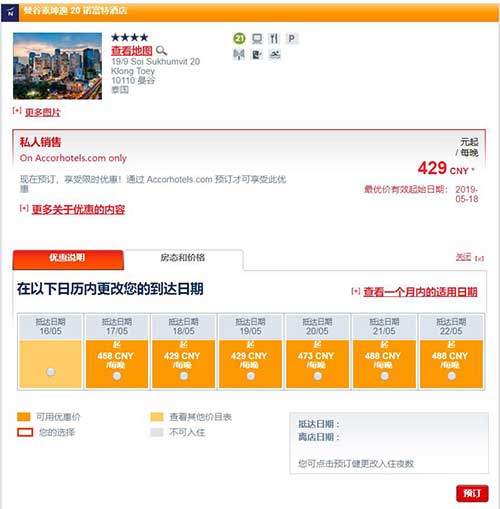The image size is (500, 509).
Task: Click the computer/internet amenity icon
Action: click(x=257, y=39)
